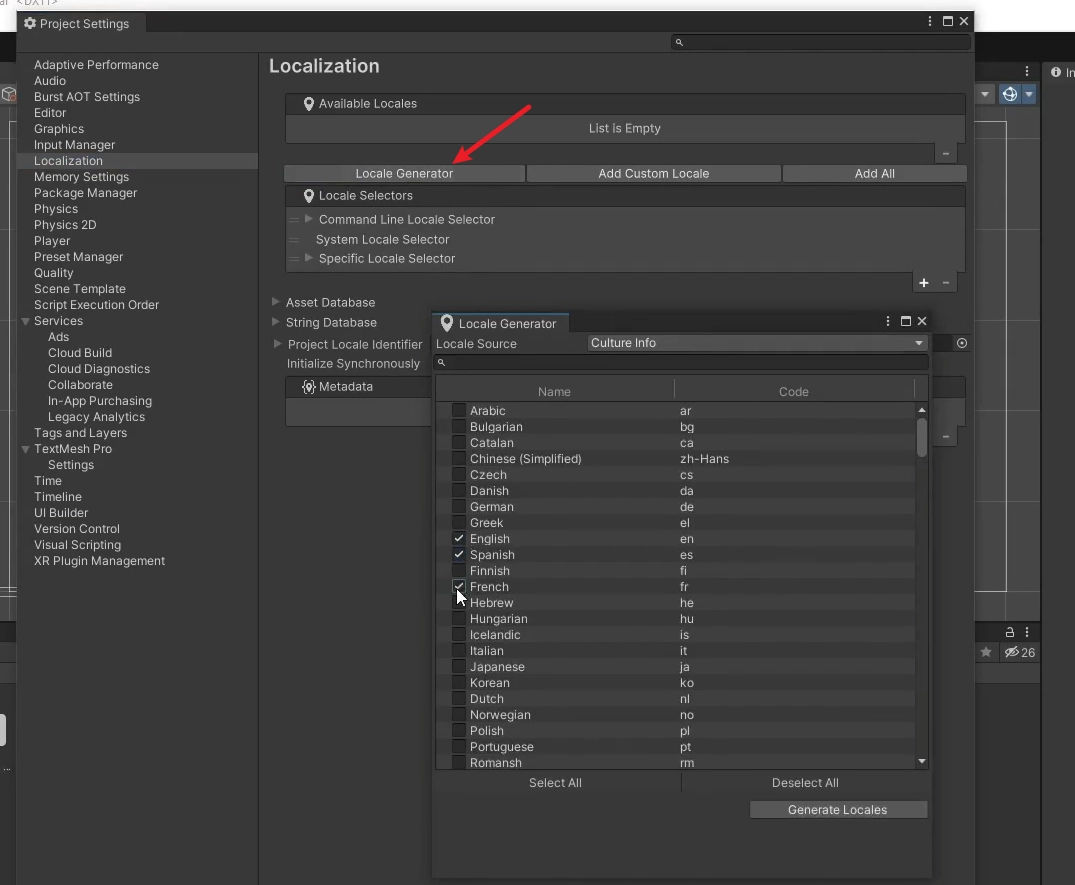Check the Italian locale checkbox

click(x=459, y=651)
